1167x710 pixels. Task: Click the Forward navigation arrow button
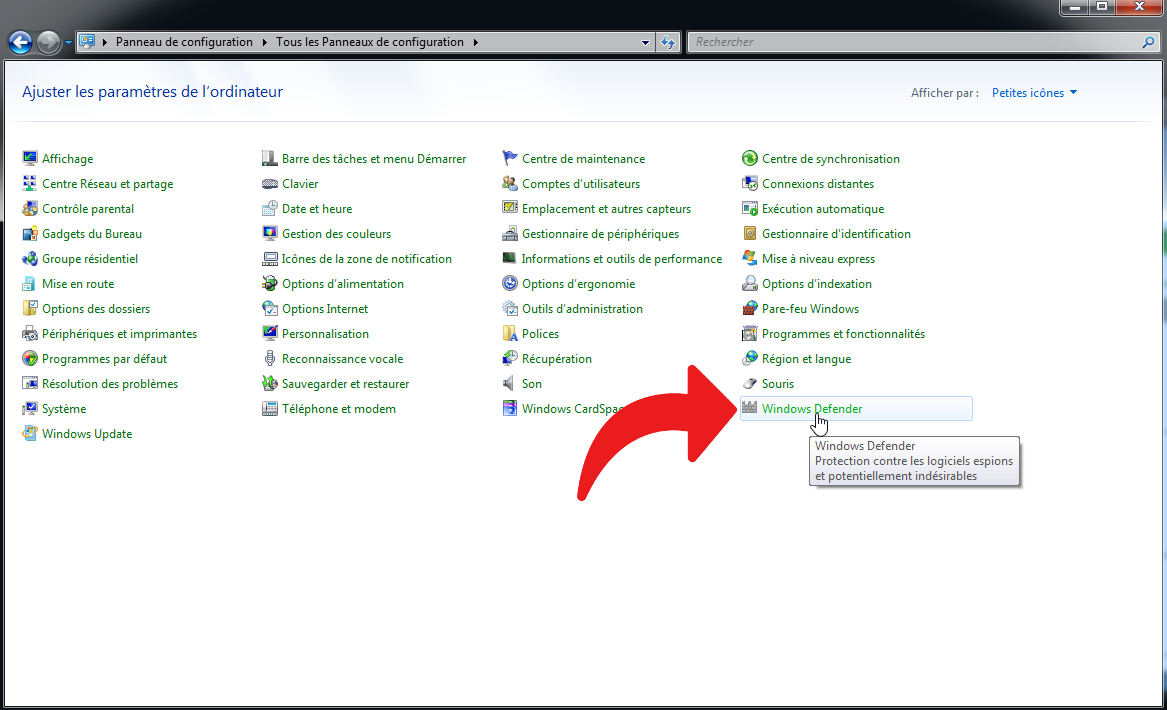48,42
